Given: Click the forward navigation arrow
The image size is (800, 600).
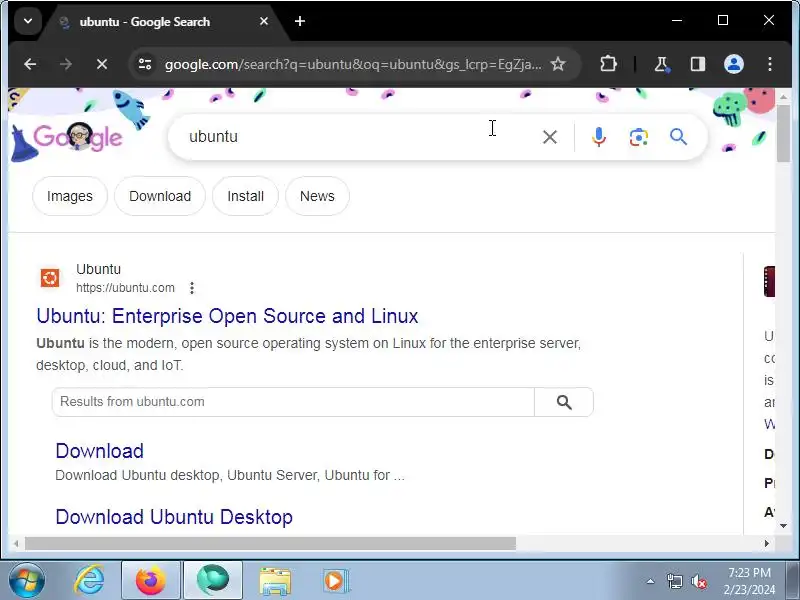Looking at the screenshot, I should pyautogui.click(x=66, y=64).
